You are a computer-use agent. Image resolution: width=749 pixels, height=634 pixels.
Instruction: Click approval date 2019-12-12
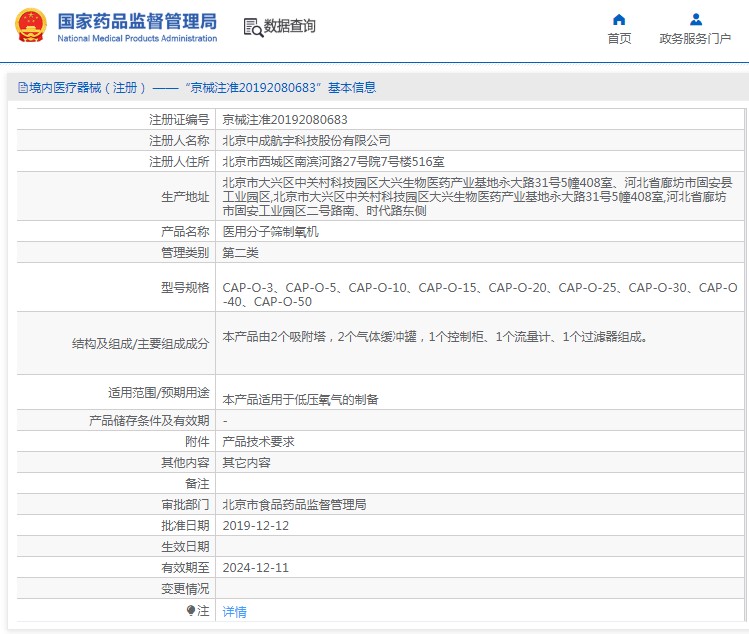(x=256, y=526)
